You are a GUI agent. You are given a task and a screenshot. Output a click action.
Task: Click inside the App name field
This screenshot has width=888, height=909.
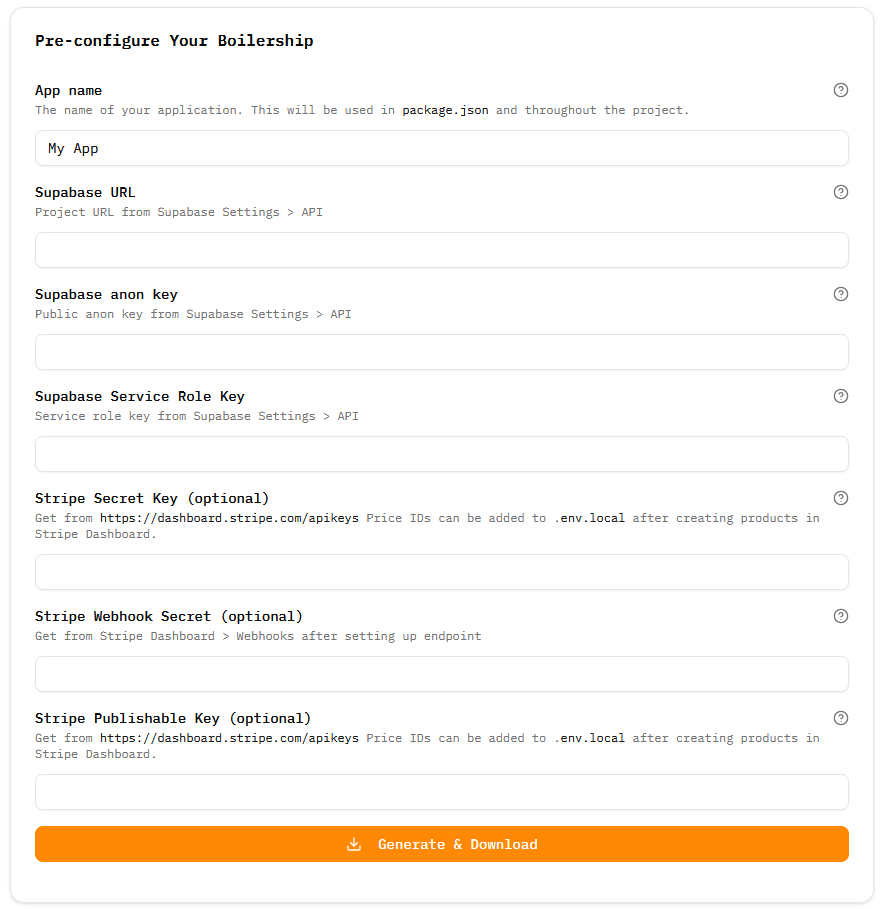click(442, 148)
